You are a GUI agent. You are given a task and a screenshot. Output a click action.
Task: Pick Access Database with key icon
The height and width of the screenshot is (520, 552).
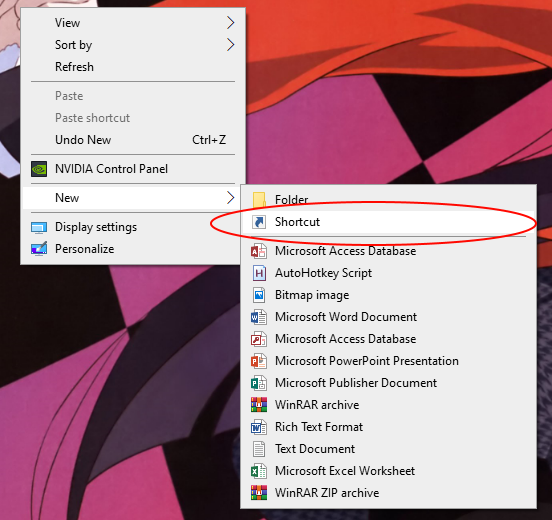[x=388, y=339]
